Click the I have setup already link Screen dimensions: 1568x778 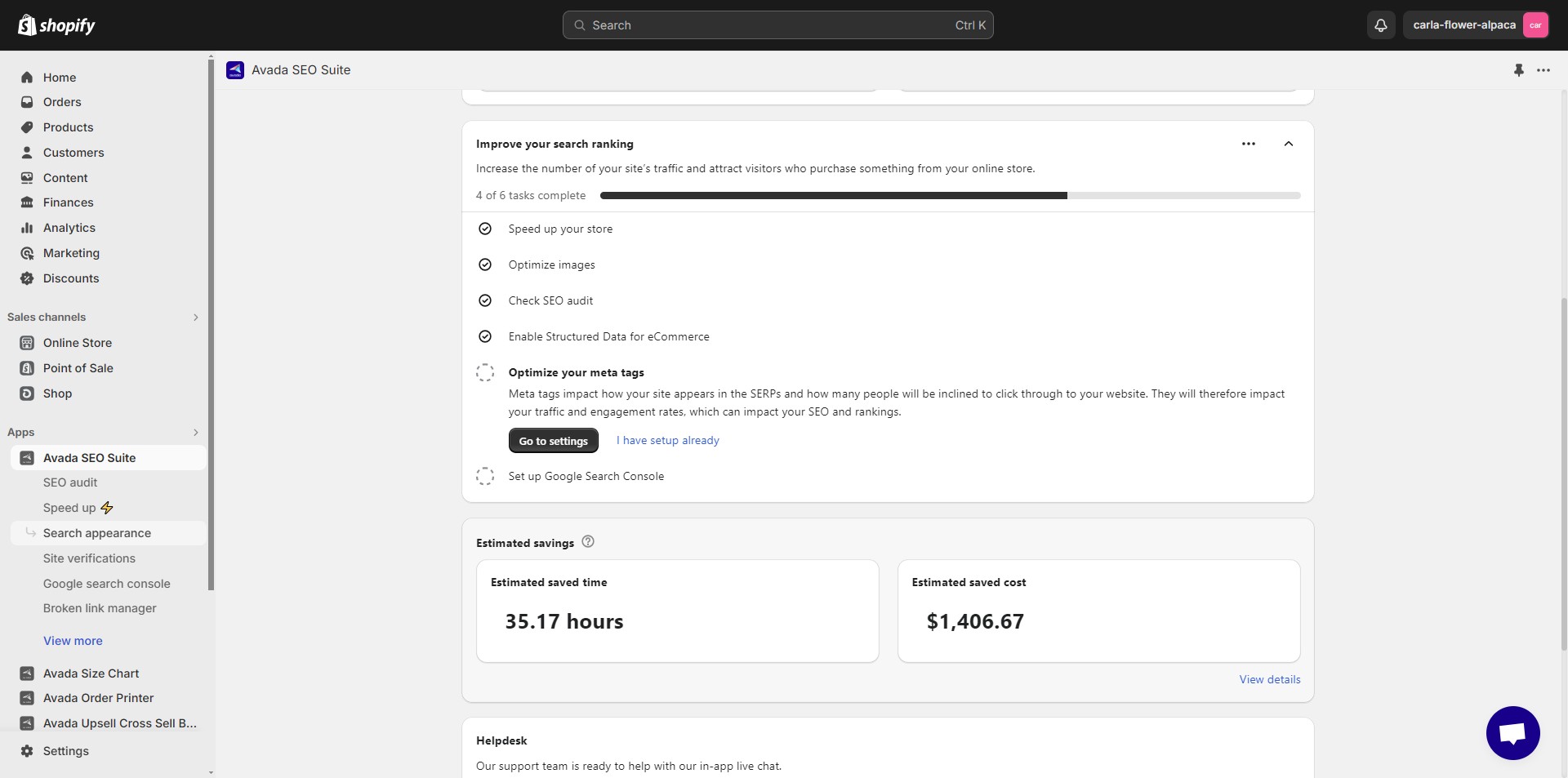(x=667, y=441)
